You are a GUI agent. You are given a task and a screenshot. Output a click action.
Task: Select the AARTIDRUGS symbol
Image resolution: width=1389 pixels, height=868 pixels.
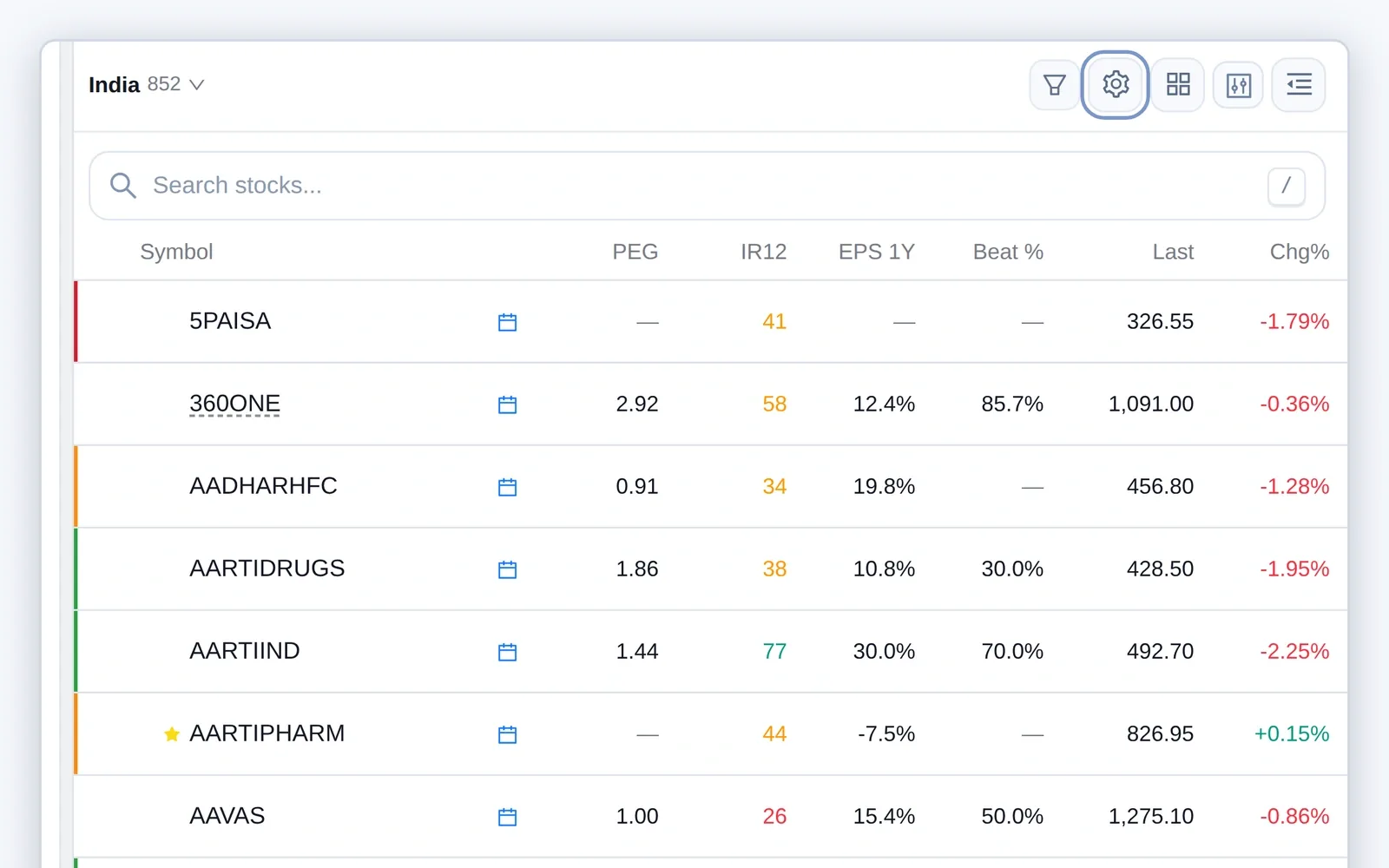click(267, 569)
